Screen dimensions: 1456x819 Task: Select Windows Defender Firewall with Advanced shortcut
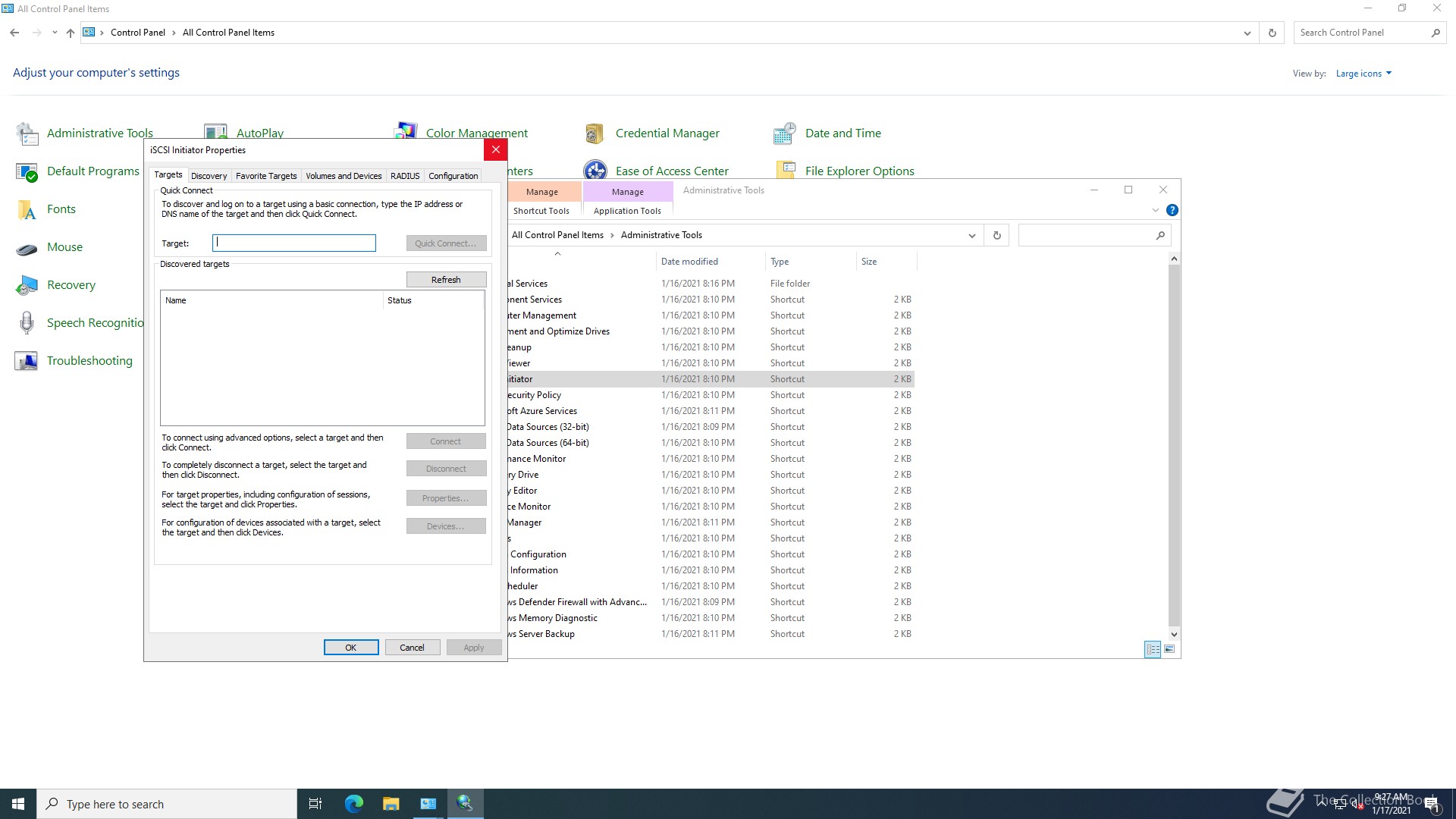(710, 602)
